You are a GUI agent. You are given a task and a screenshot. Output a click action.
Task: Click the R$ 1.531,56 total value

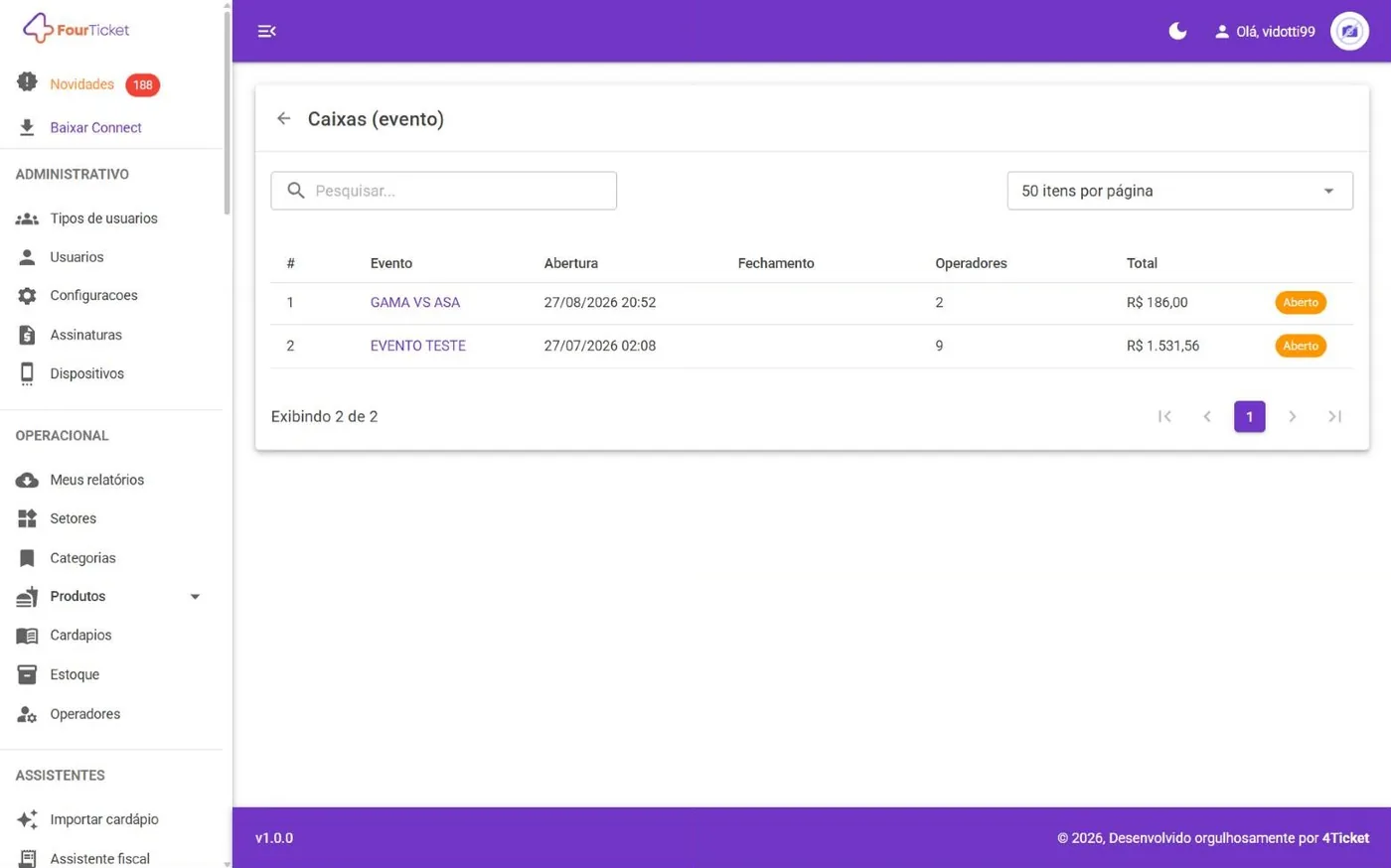coord(1162,346)
